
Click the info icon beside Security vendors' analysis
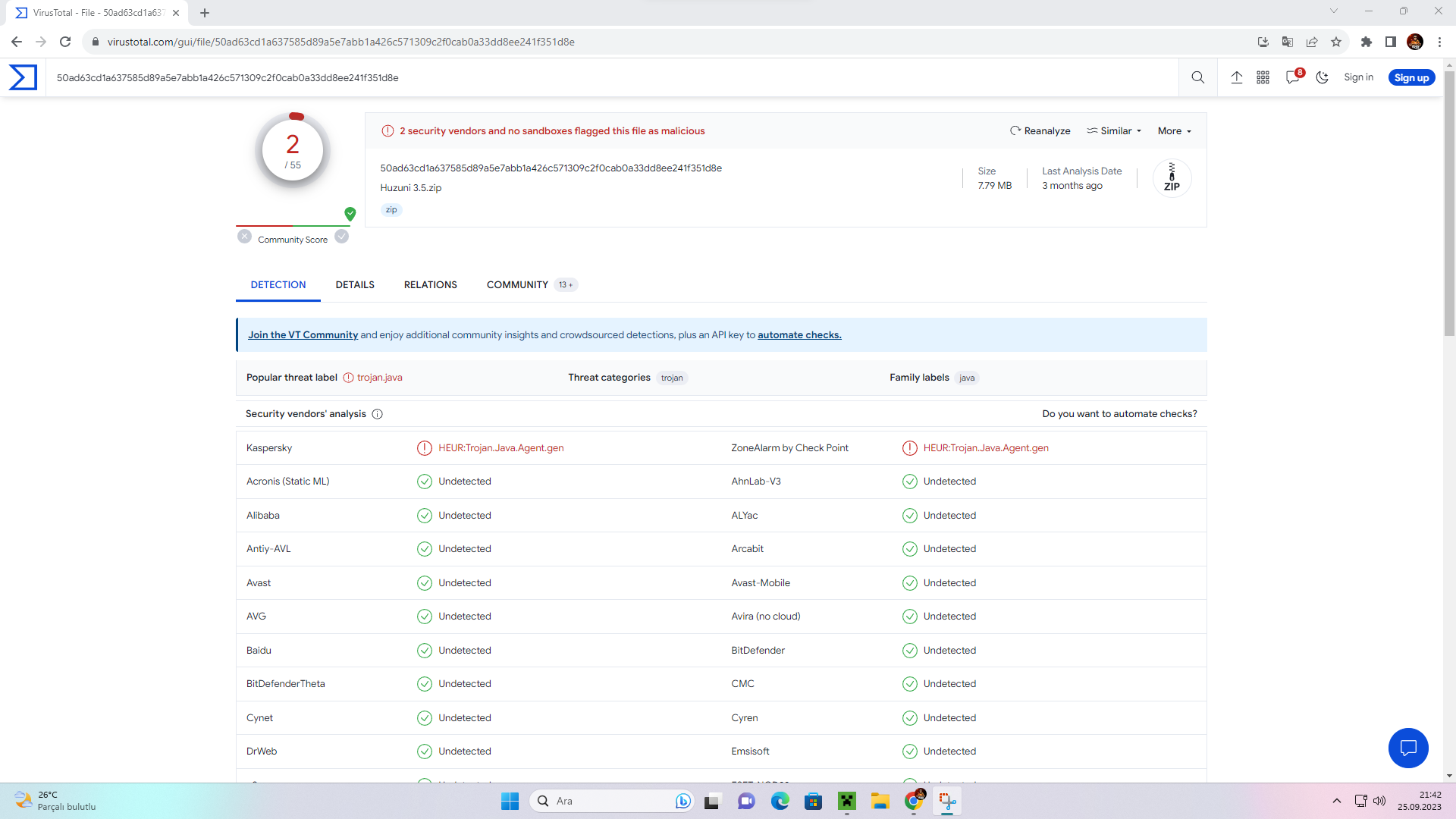pyautogui.click(x=378, y=414)
